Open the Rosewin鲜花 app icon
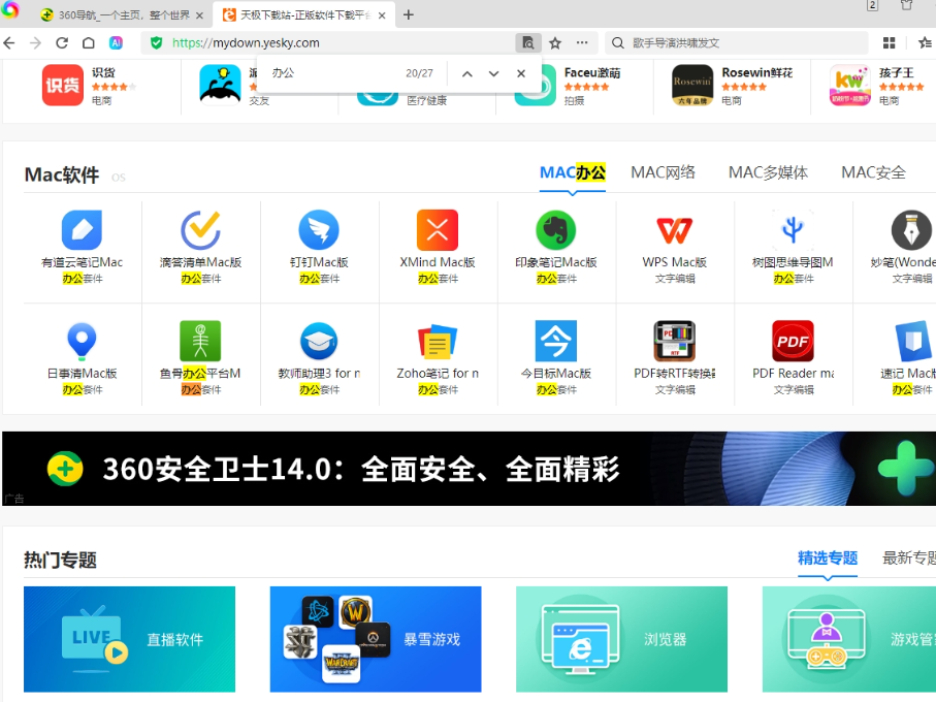Screen dimensions: 936x702 pos(692,85)
